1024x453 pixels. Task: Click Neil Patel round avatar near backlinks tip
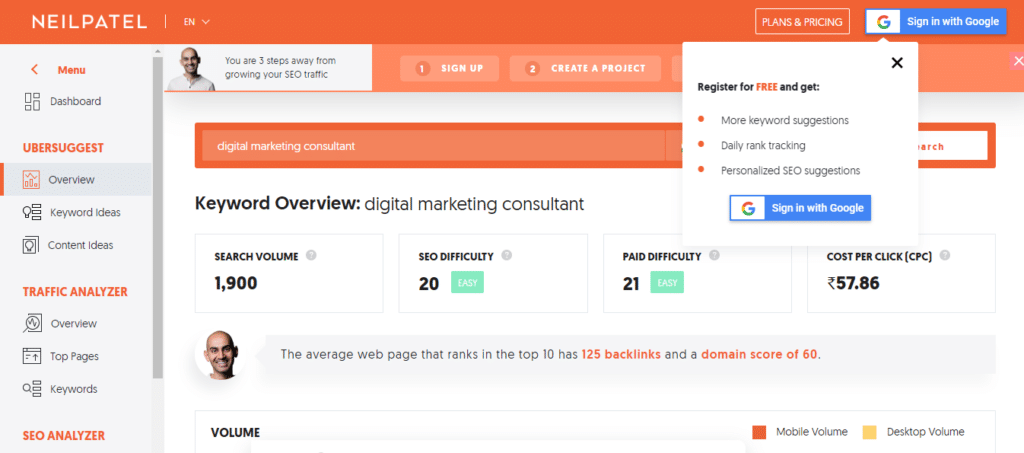click(x=221, y=354)
